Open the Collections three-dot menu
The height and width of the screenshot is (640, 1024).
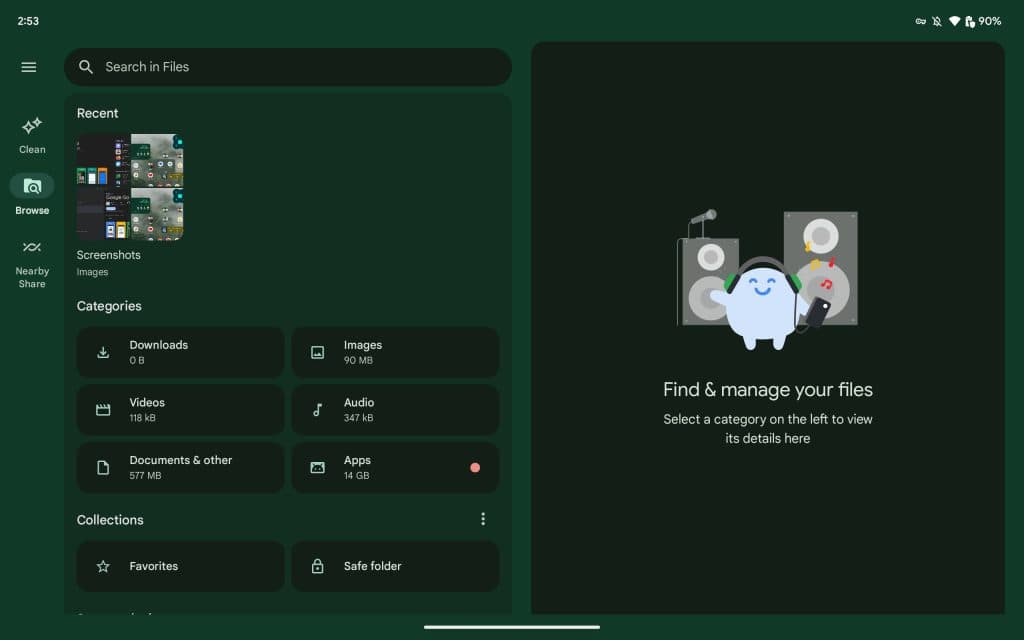tap(483, 518)
